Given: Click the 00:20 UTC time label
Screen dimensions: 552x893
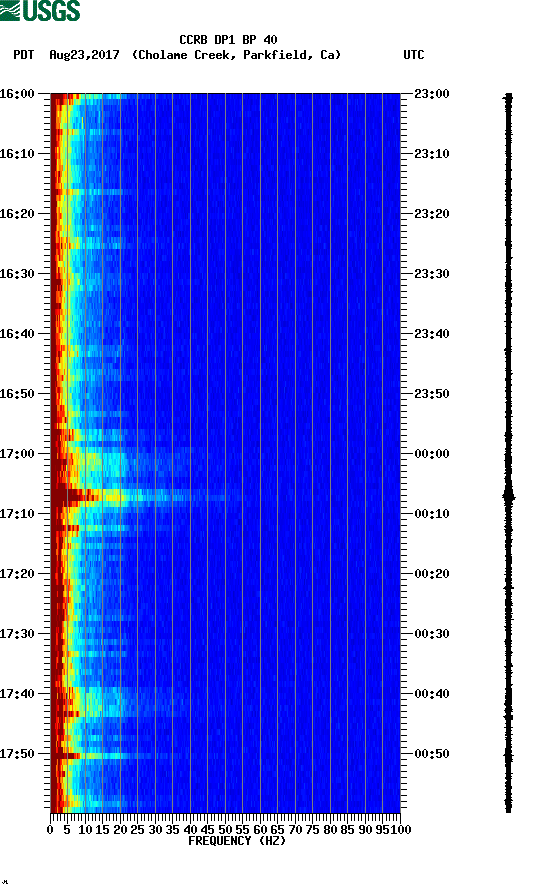Looking at the screenshot, I should (x=432, y=574).
